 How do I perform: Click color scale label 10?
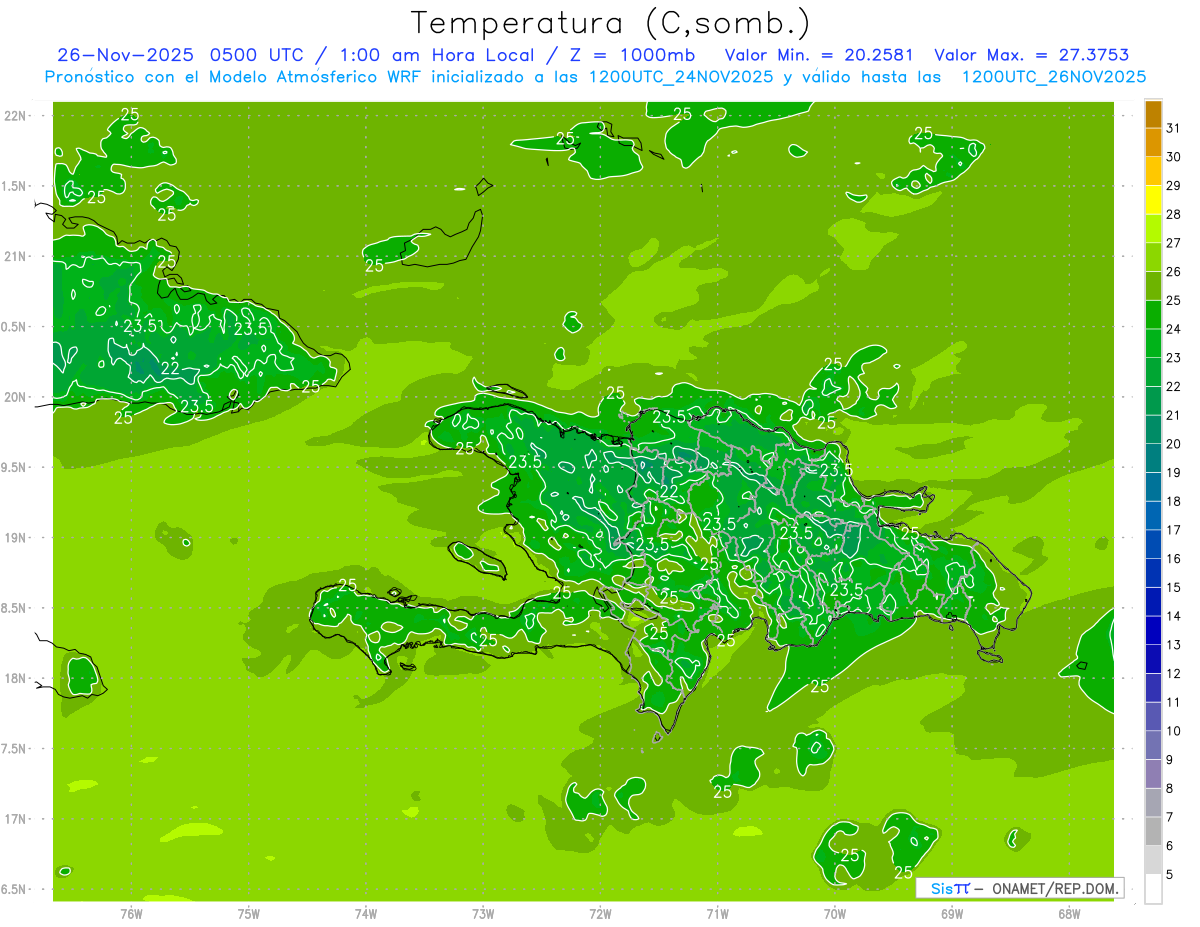tap(1174, 731)
